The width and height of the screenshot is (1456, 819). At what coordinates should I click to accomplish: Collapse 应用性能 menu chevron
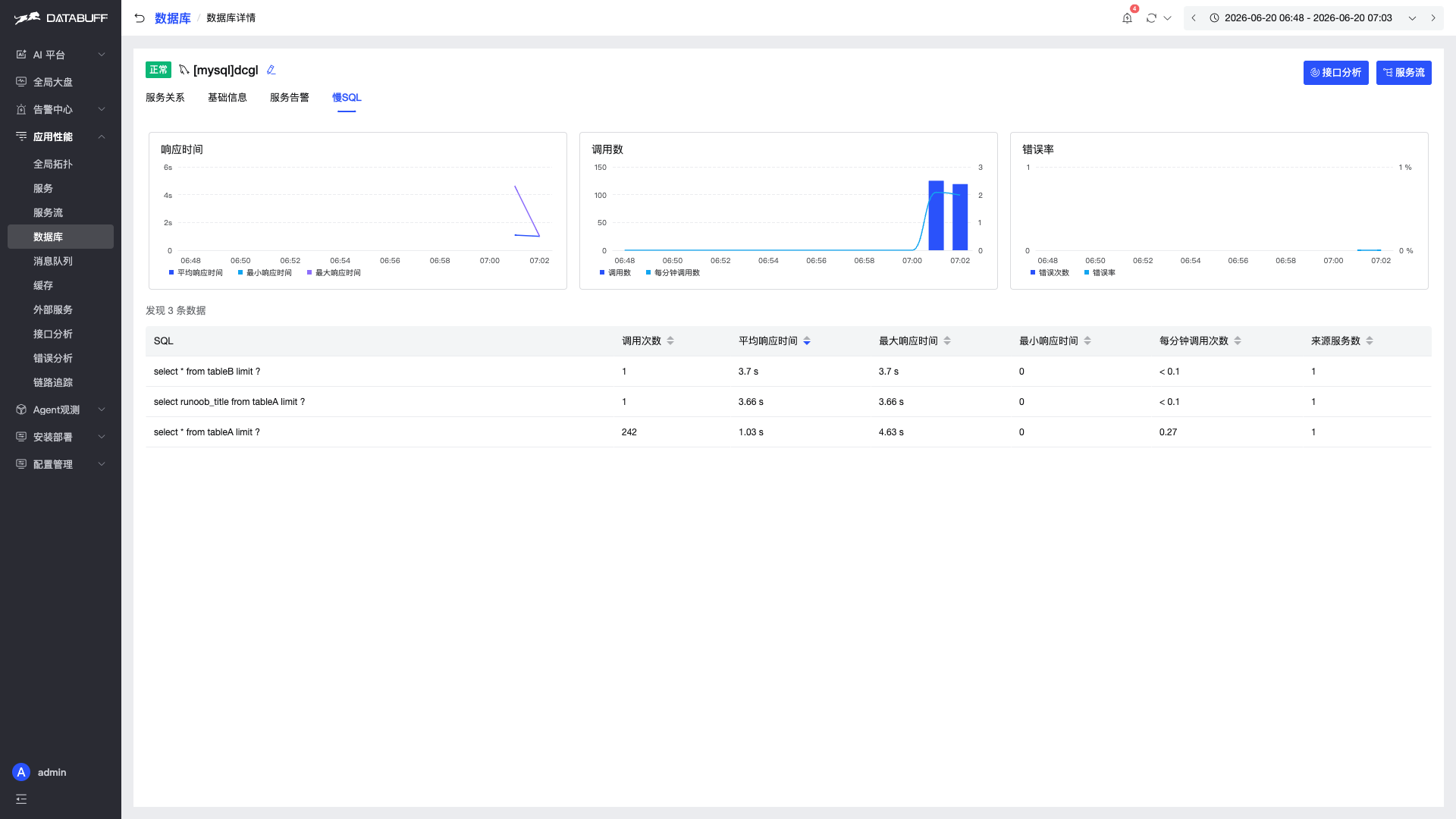coord(102,136)
